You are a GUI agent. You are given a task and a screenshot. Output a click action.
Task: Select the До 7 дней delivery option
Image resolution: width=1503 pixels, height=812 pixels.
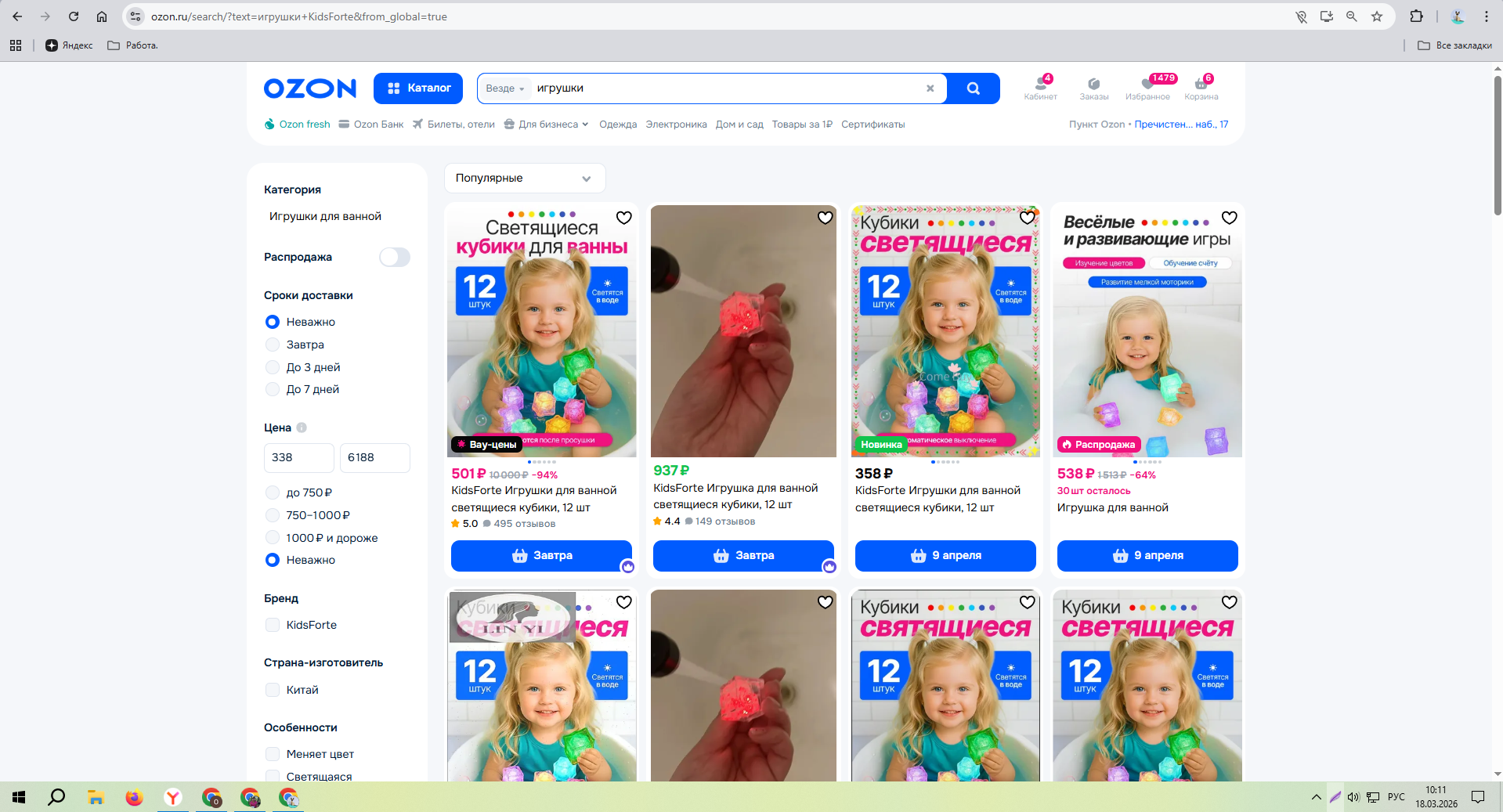coord(273,389)
